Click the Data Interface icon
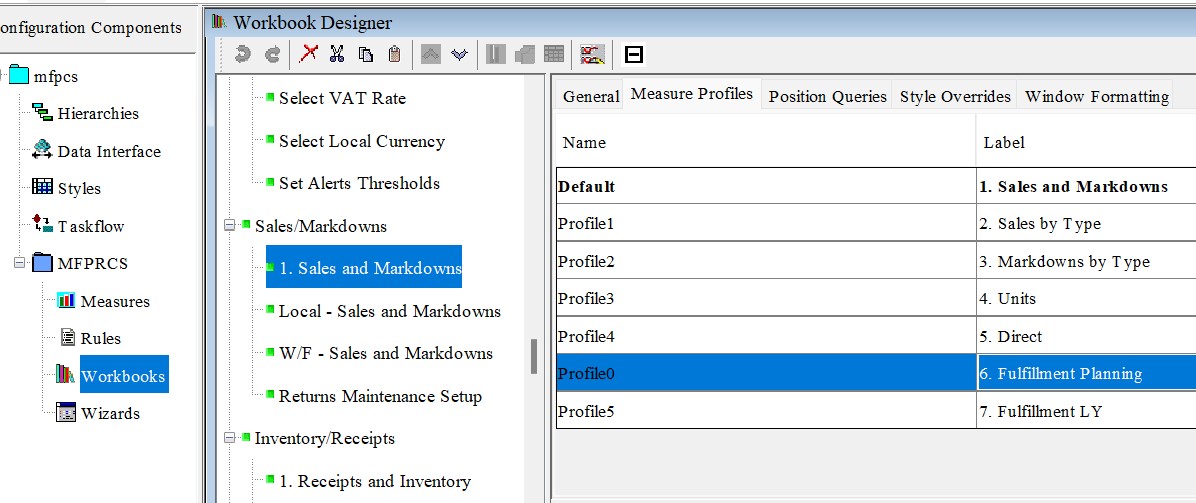1196x503 pixels. click(x=42, y=150)
